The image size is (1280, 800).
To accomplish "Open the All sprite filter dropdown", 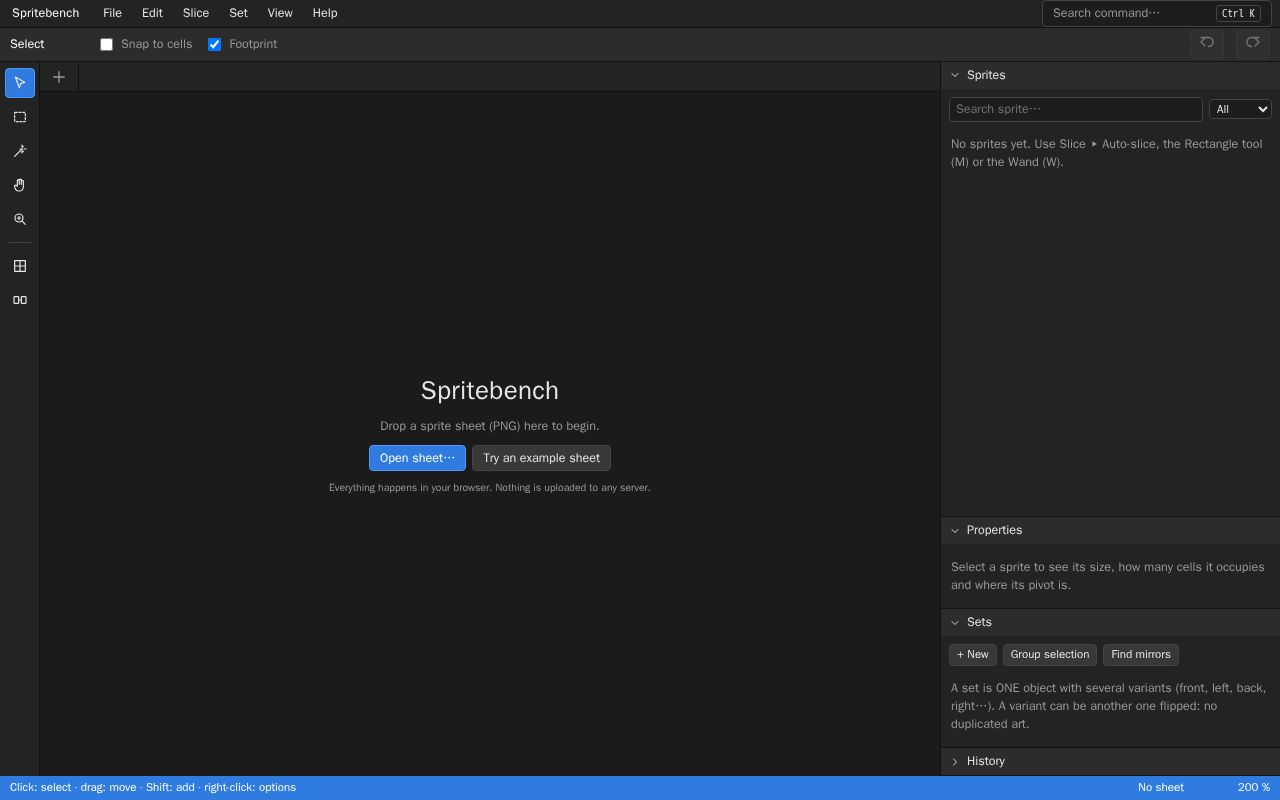I will point(1240,109).
